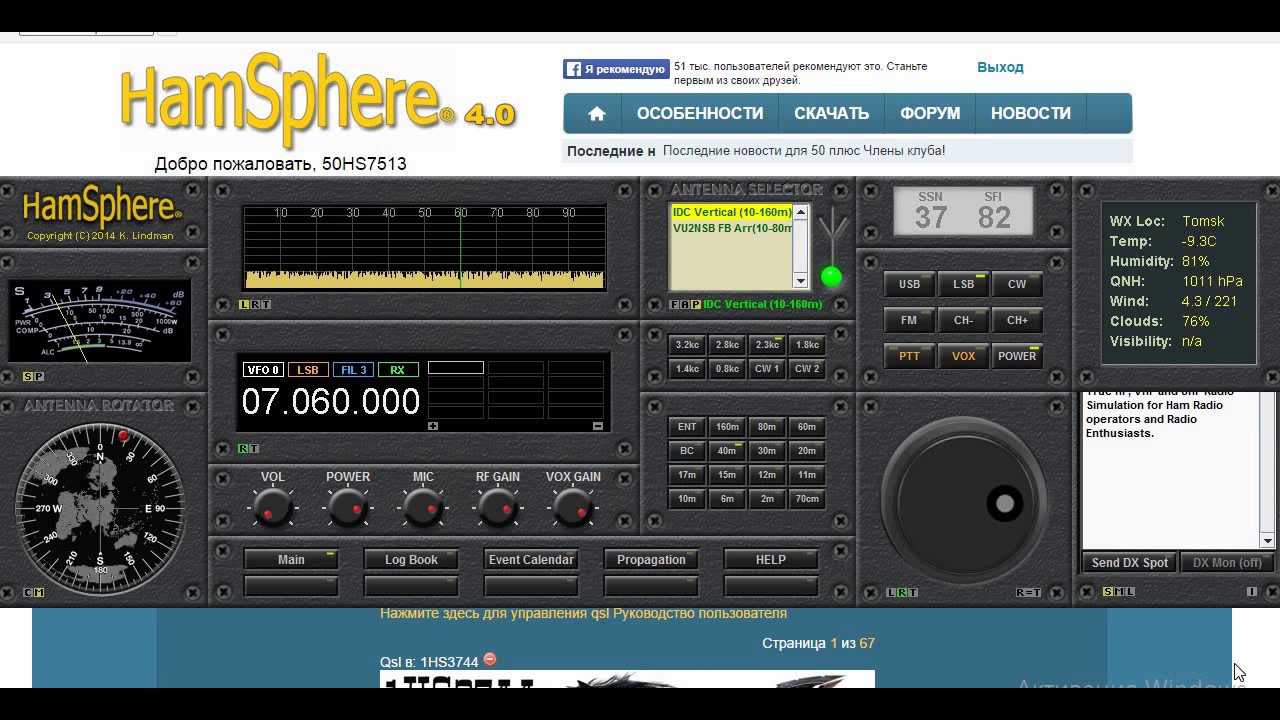The width and height of the screenshot is (1280, 720).
Task: Click the MIC knob
Action: (423, 510)
